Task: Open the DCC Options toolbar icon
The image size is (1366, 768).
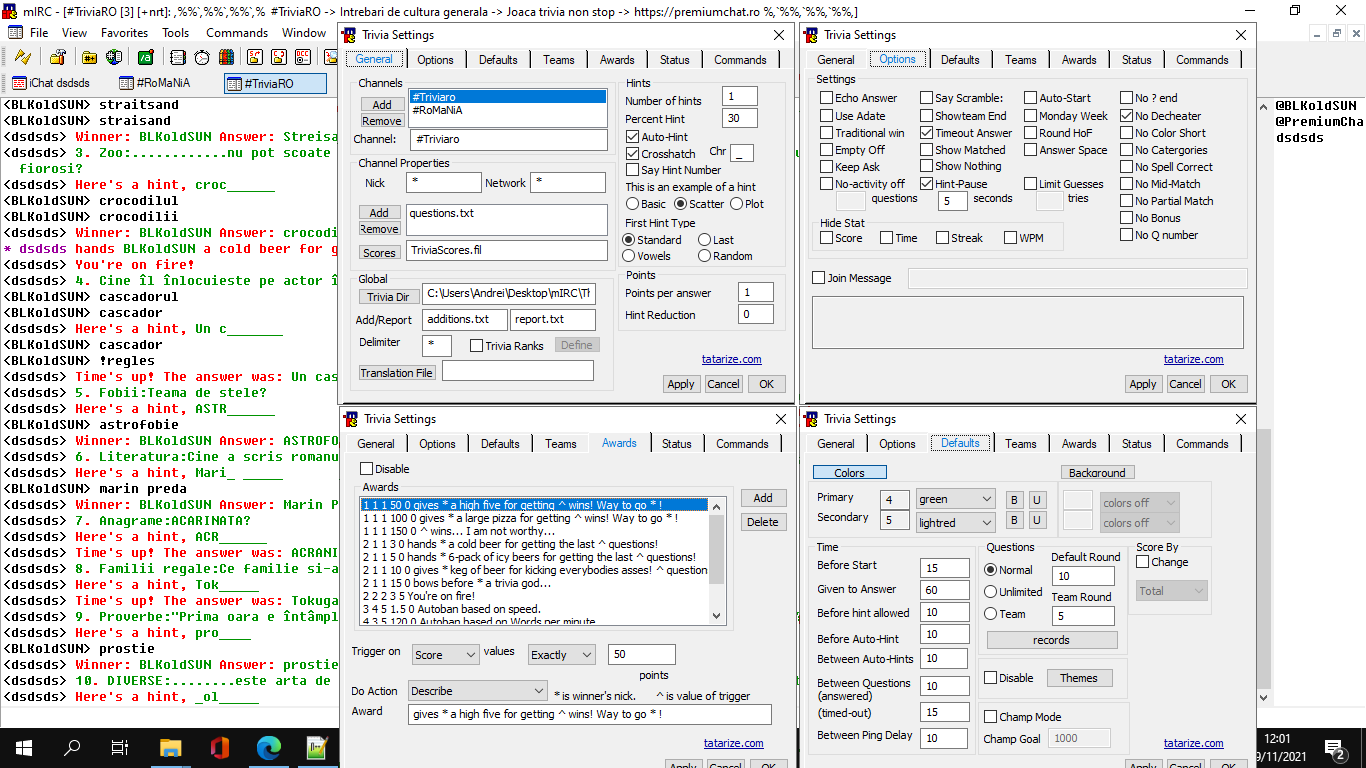Action: (x=304, y=57)
